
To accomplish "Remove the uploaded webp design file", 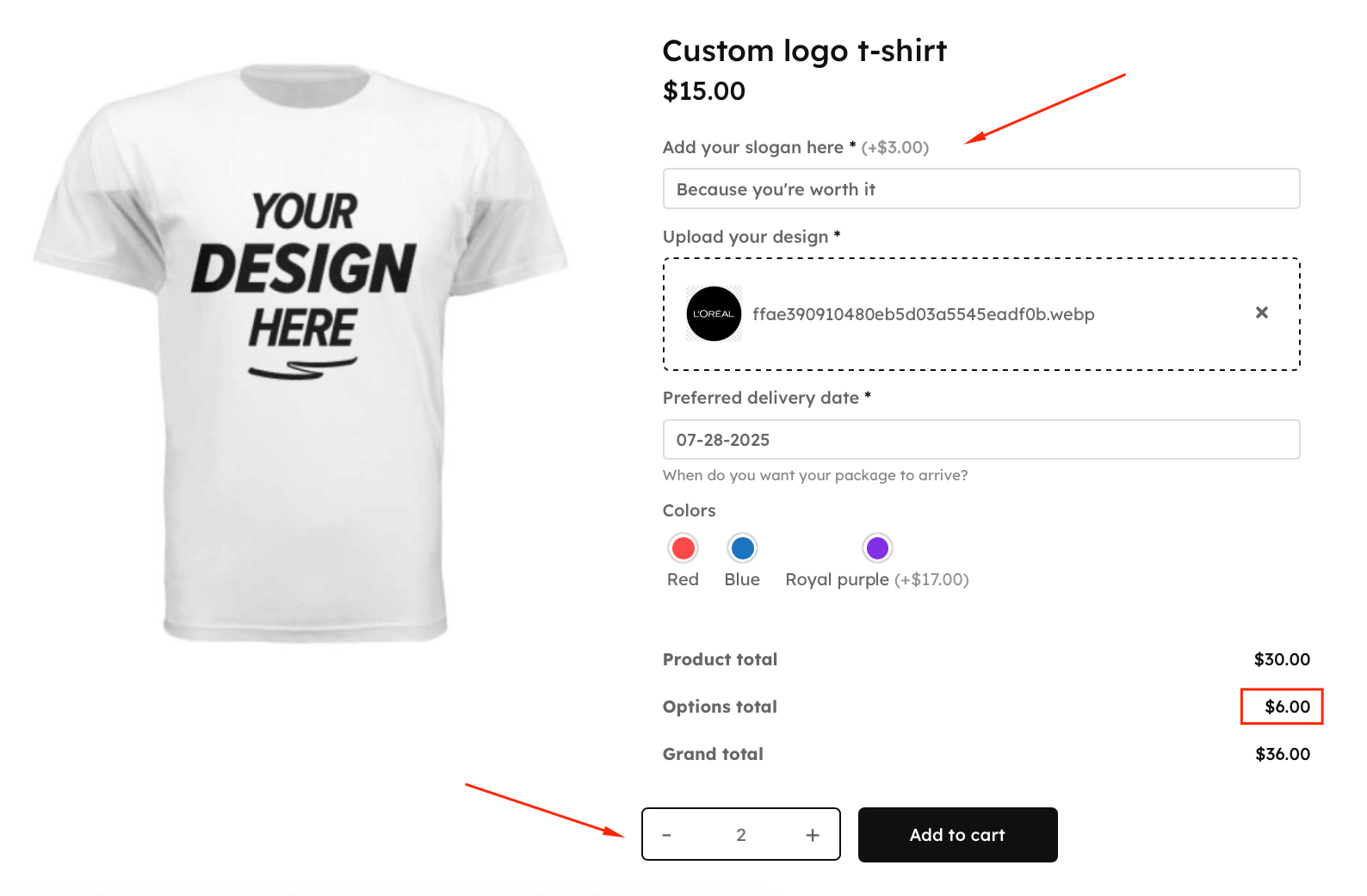I will [x=1261, y=312].
